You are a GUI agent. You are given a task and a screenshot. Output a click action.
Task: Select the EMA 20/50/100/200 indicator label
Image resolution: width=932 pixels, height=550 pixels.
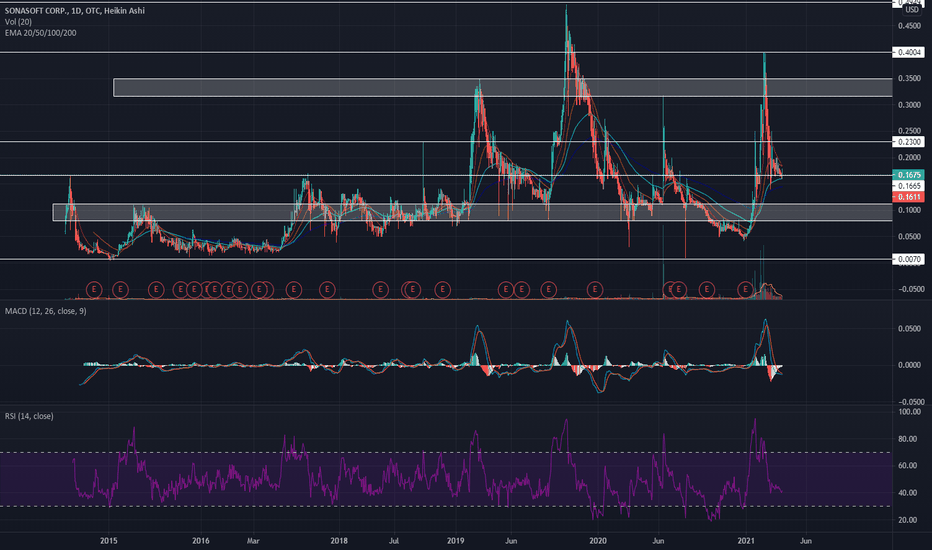tap(40, 33)
